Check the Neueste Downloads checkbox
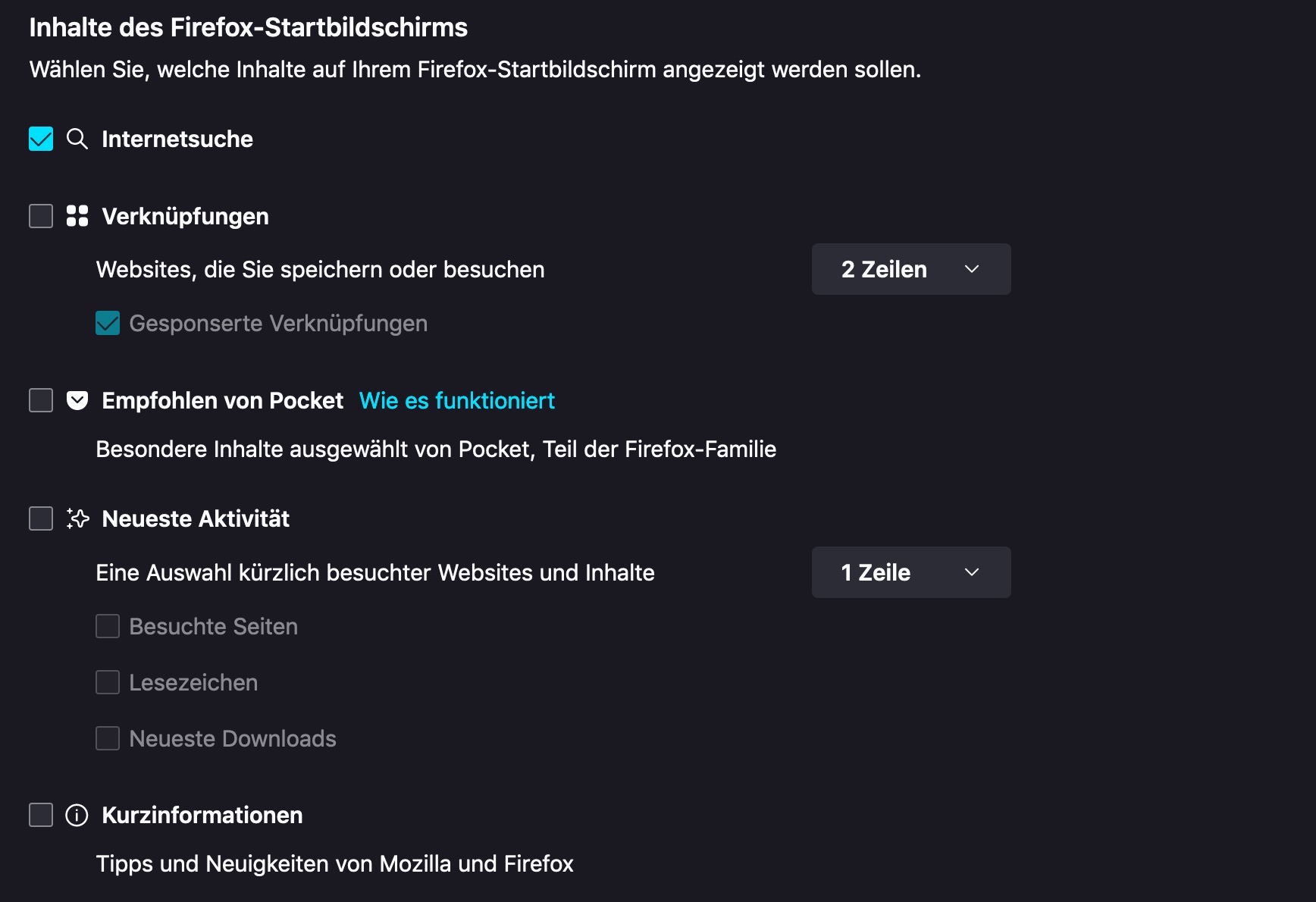 108,738
